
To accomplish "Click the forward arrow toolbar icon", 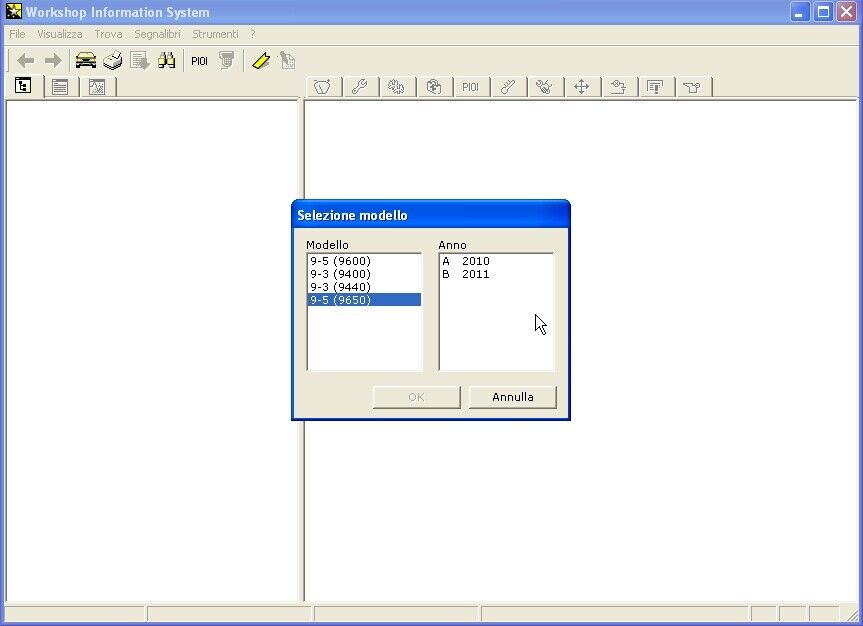I will tap(53, 60).
